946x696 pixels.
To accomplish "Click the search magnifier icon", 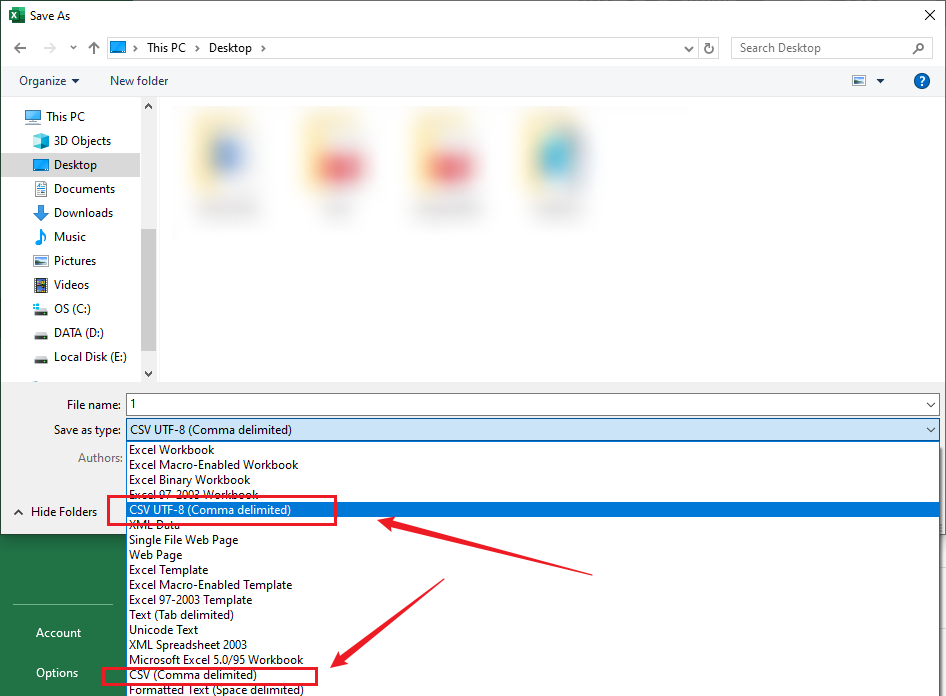I will pyautogui.click(x=918, y=48).
